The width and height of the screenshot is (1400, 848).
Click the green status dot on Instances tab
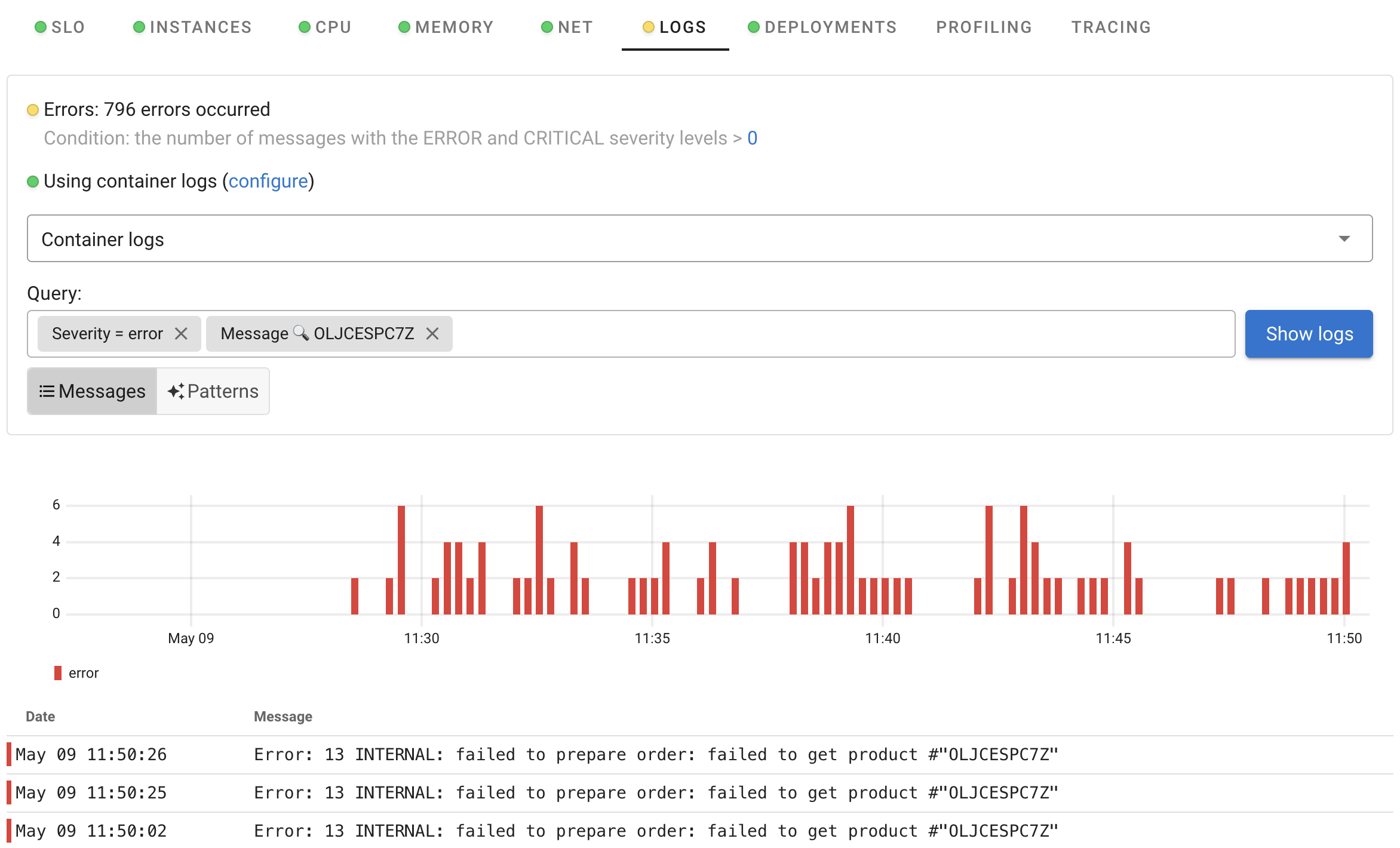pos(139,27)
